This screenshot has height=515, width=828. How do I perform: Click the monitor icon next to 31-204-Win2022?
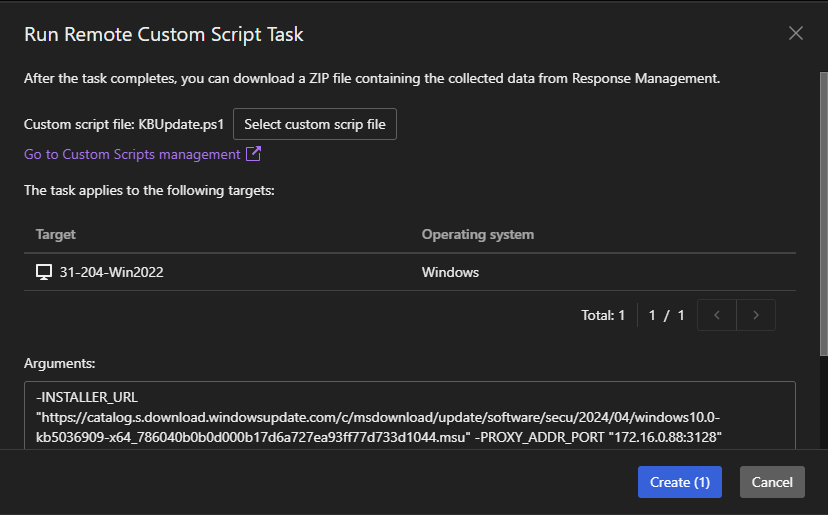pos(43,272)
